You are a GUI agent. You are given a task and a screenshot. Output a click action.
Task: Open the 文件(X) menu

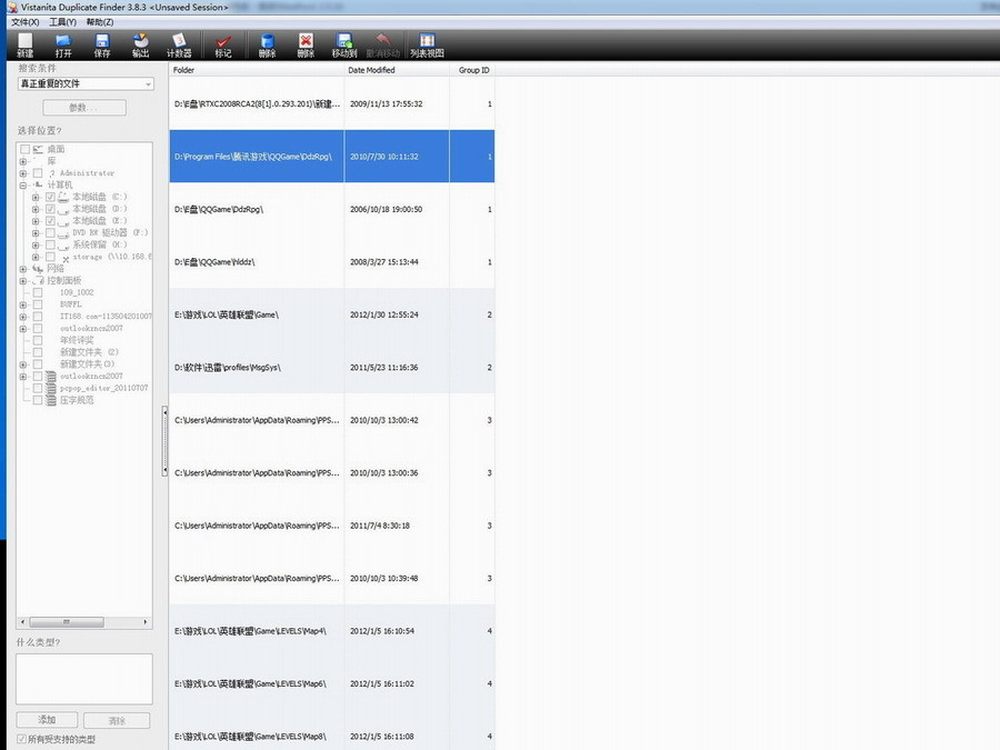point(25,21)
